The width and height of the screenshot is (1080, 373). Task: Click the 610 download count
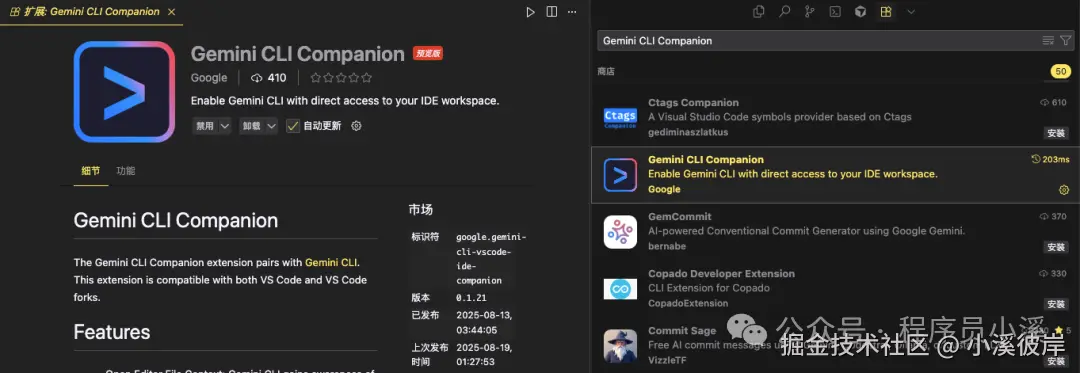[x=1053, y=103]
